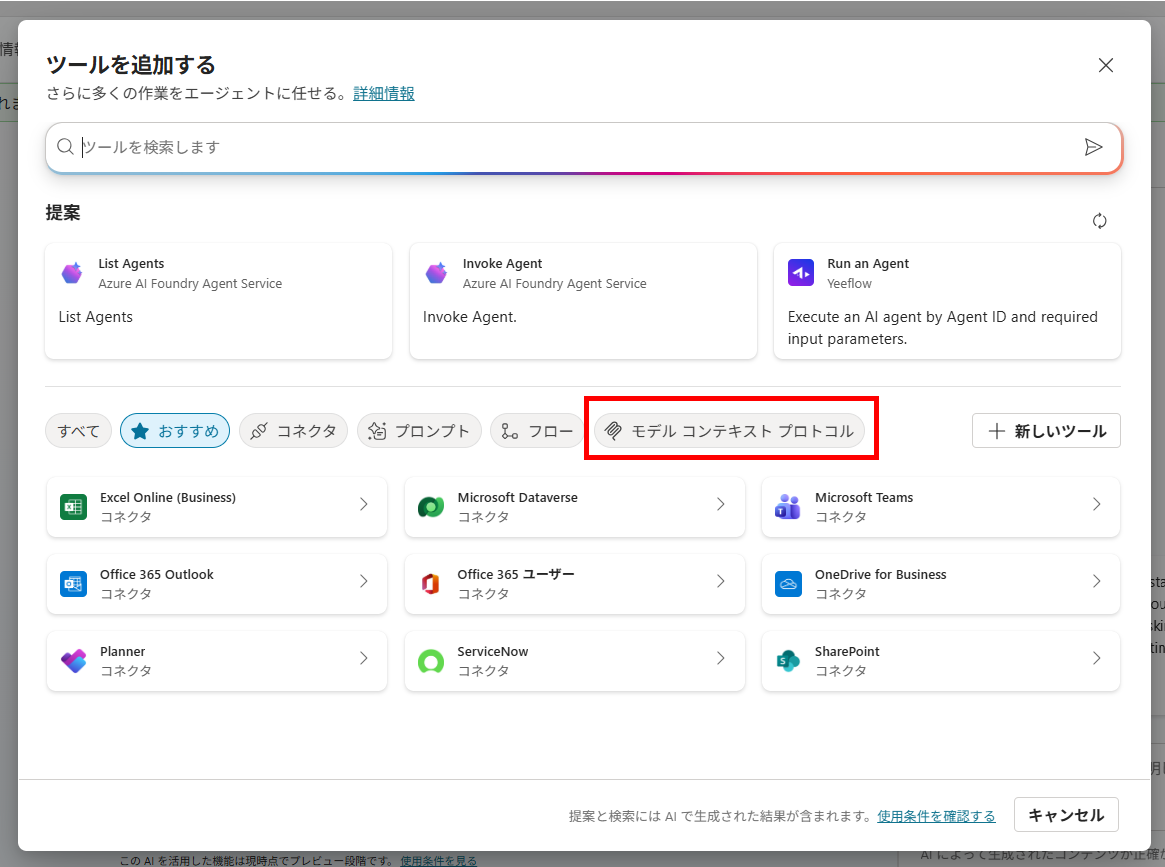Click the 'Invoke Agent.' description text
1165x867 pixels.
tap(470, 316)
